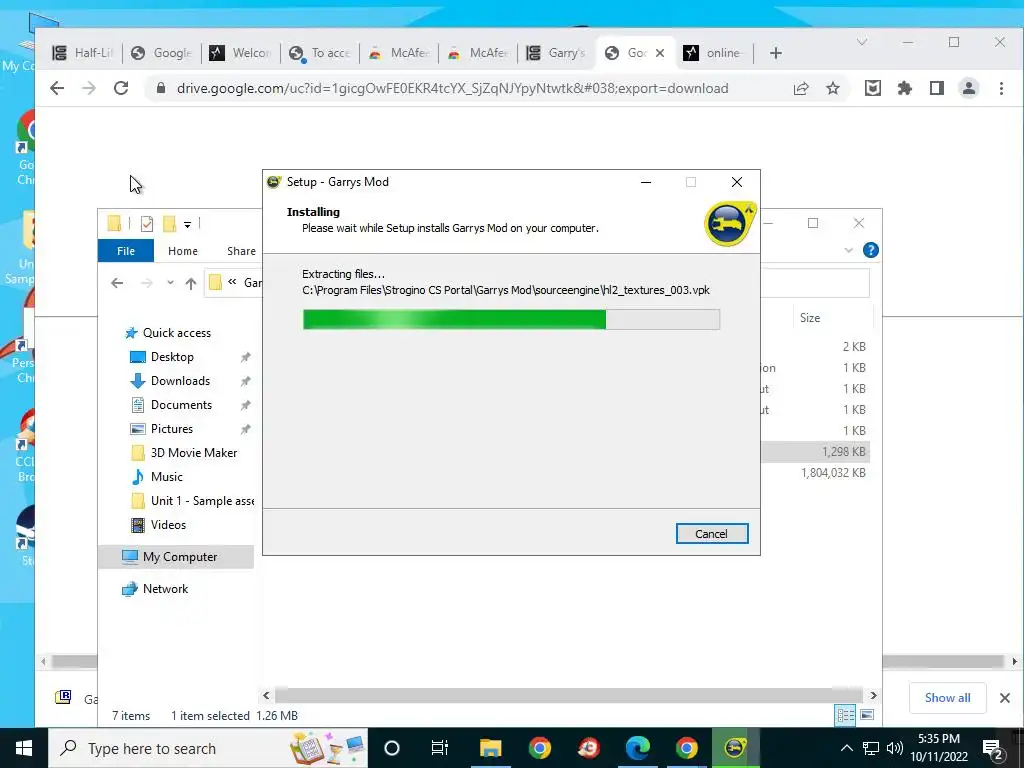Image resolution: width=1024 pixels, height=768 pixels.
Task: Open Microsoft Edge from taskbar
Action: coord(637,748)
